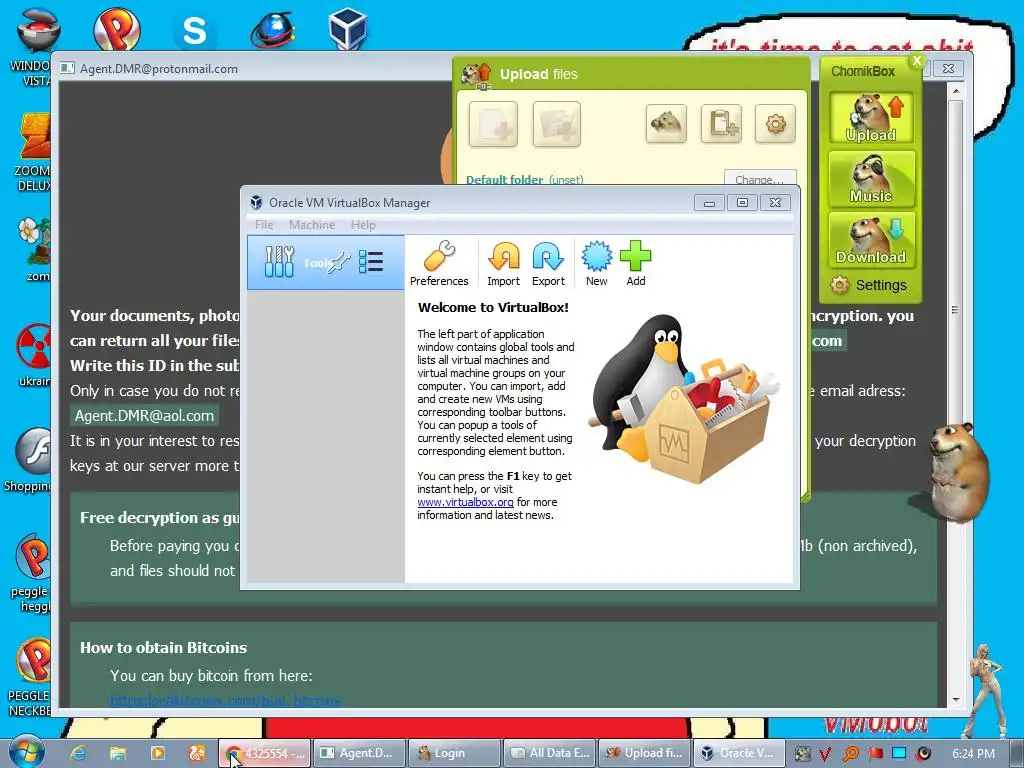Click the Export appliance icon
This screenshot has width=1024, height=768.
(548, 264)
